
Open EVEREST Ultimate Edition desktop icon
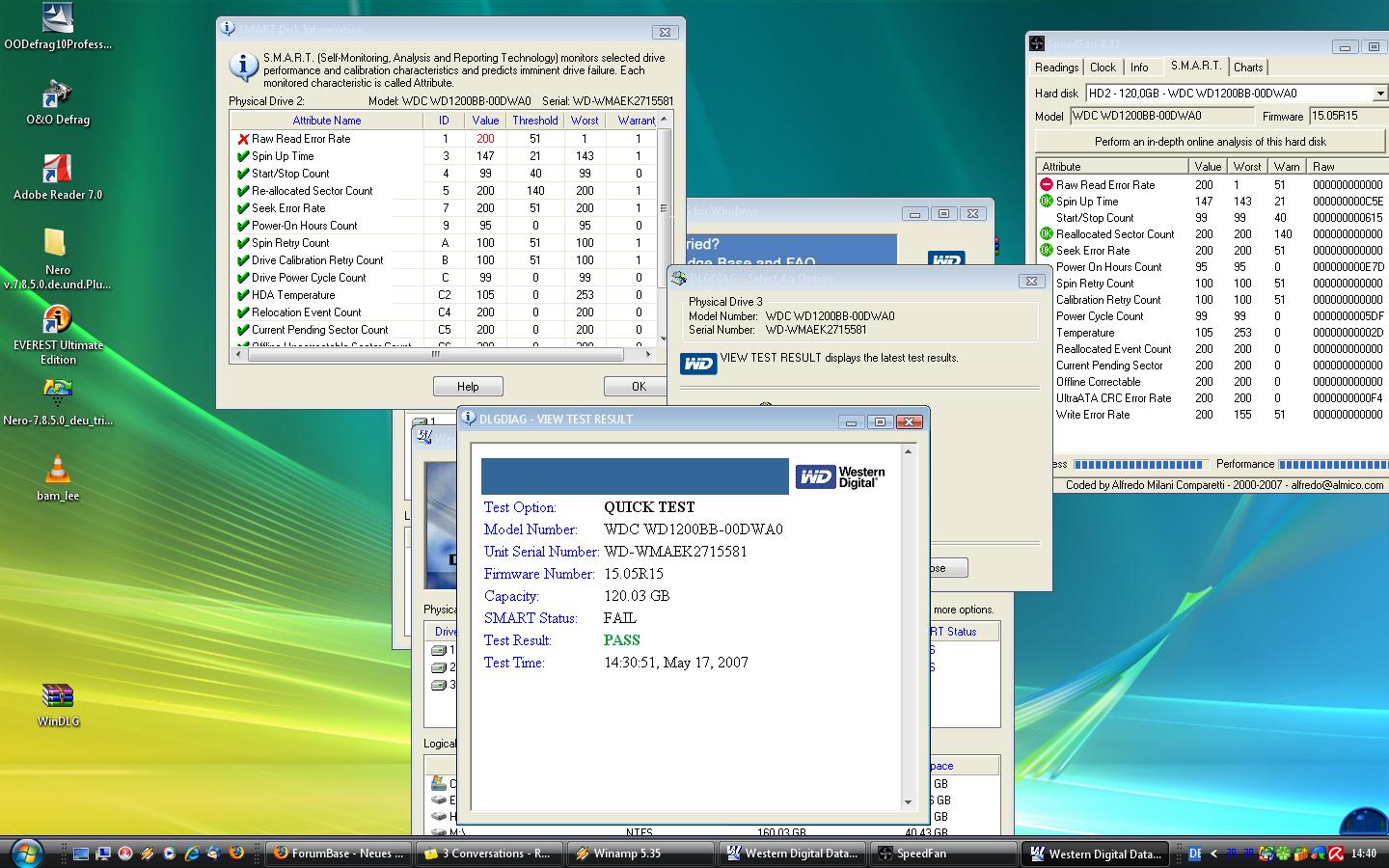(57, 320)
